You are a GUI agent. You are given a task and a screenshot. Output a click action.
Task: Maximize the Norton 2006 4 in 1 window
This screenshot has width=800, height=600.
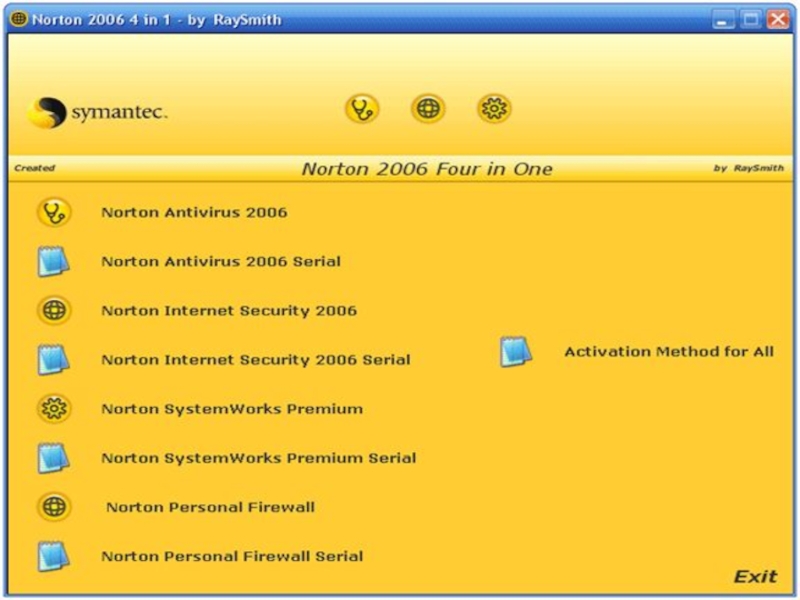pos(751,20)
